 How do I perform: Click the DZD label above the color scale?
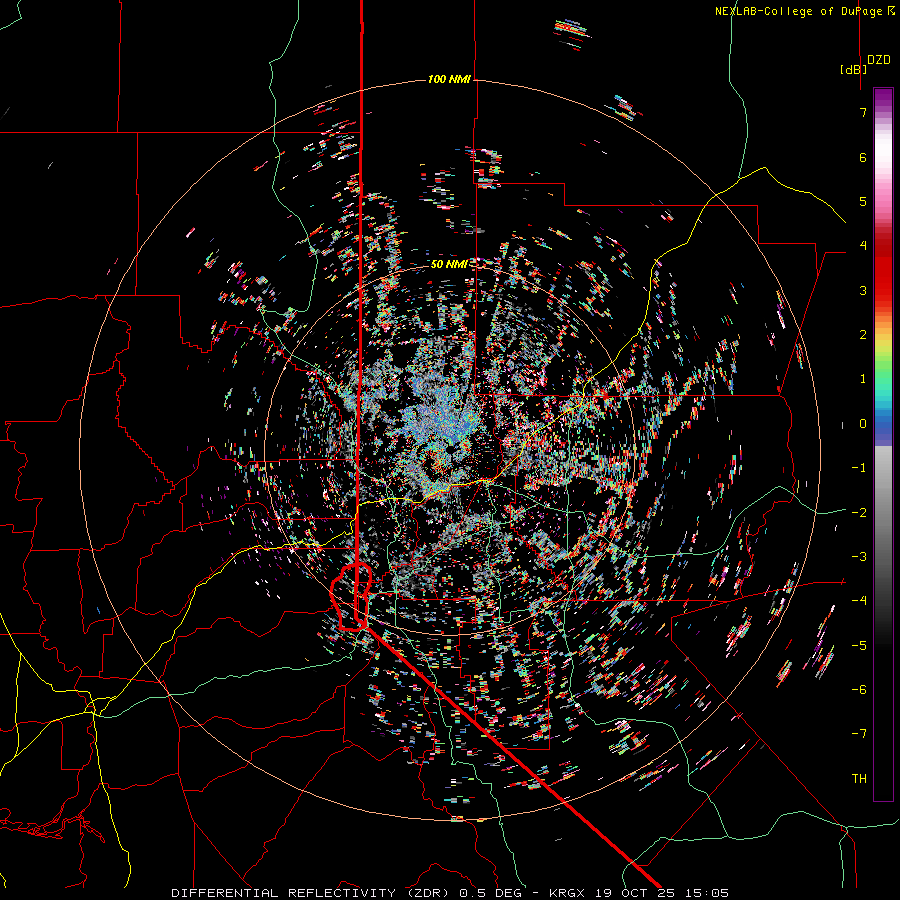(879, 60)
